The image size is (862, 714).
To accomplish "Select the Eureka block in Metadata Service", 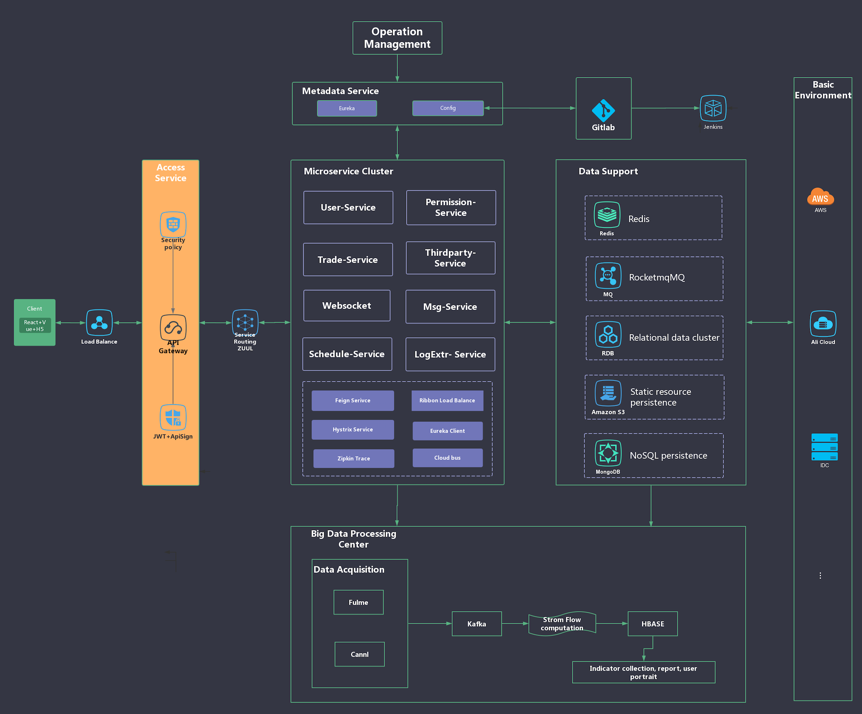I will (x=347, y=108).
